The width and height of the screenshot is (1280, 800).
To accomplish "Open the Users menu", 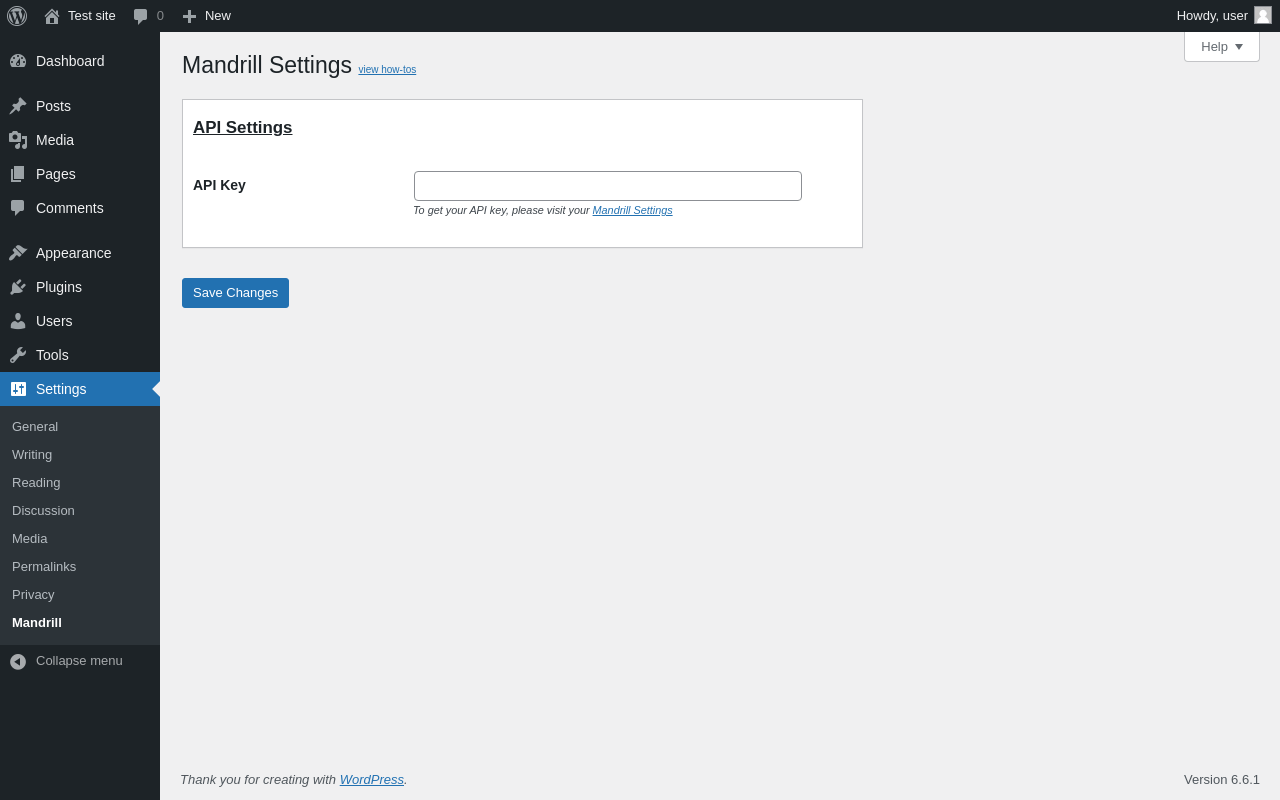I will click(x=80, y=321).
